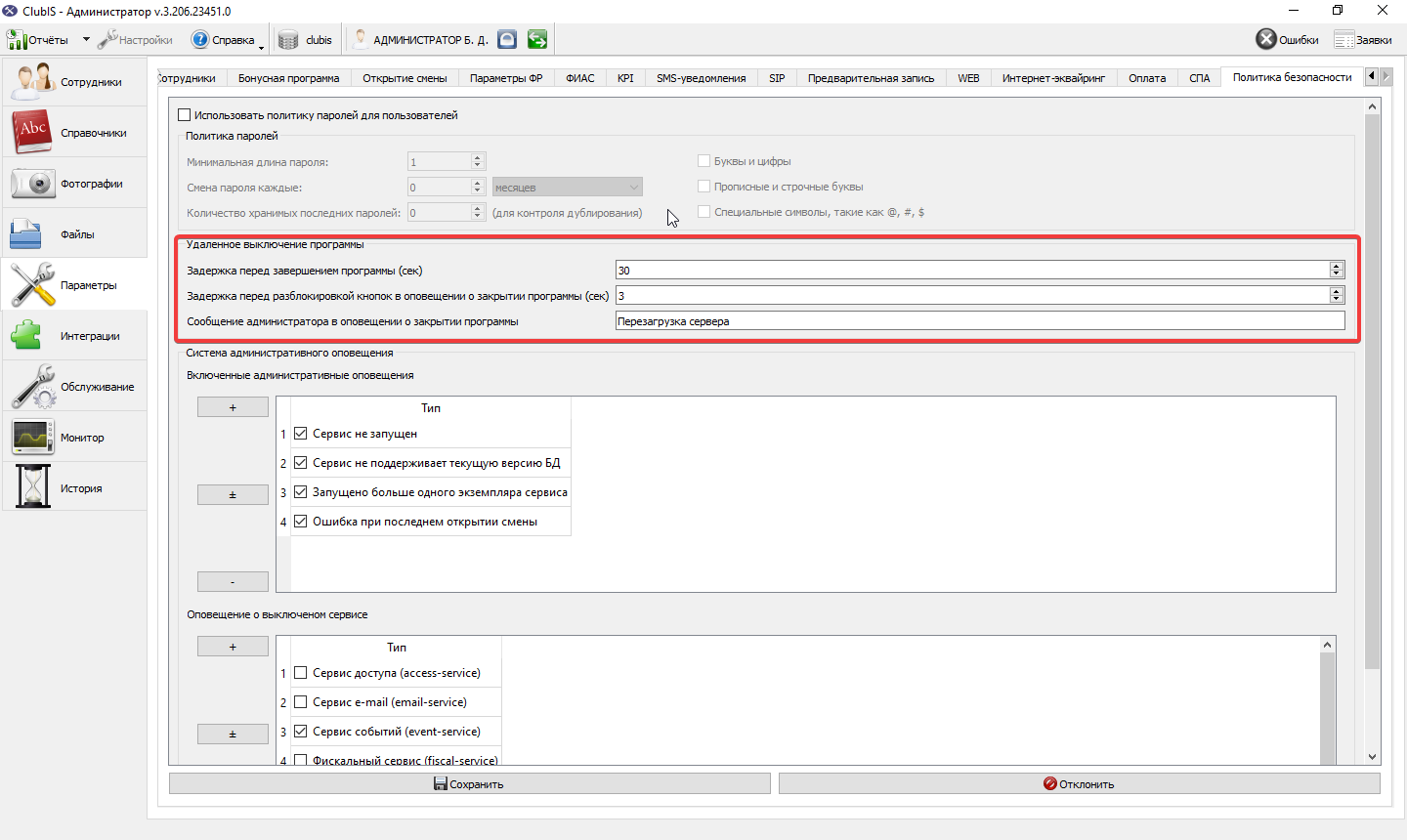Remove administrative notification with - button
1407x840 pixels.
coord(233,582)
